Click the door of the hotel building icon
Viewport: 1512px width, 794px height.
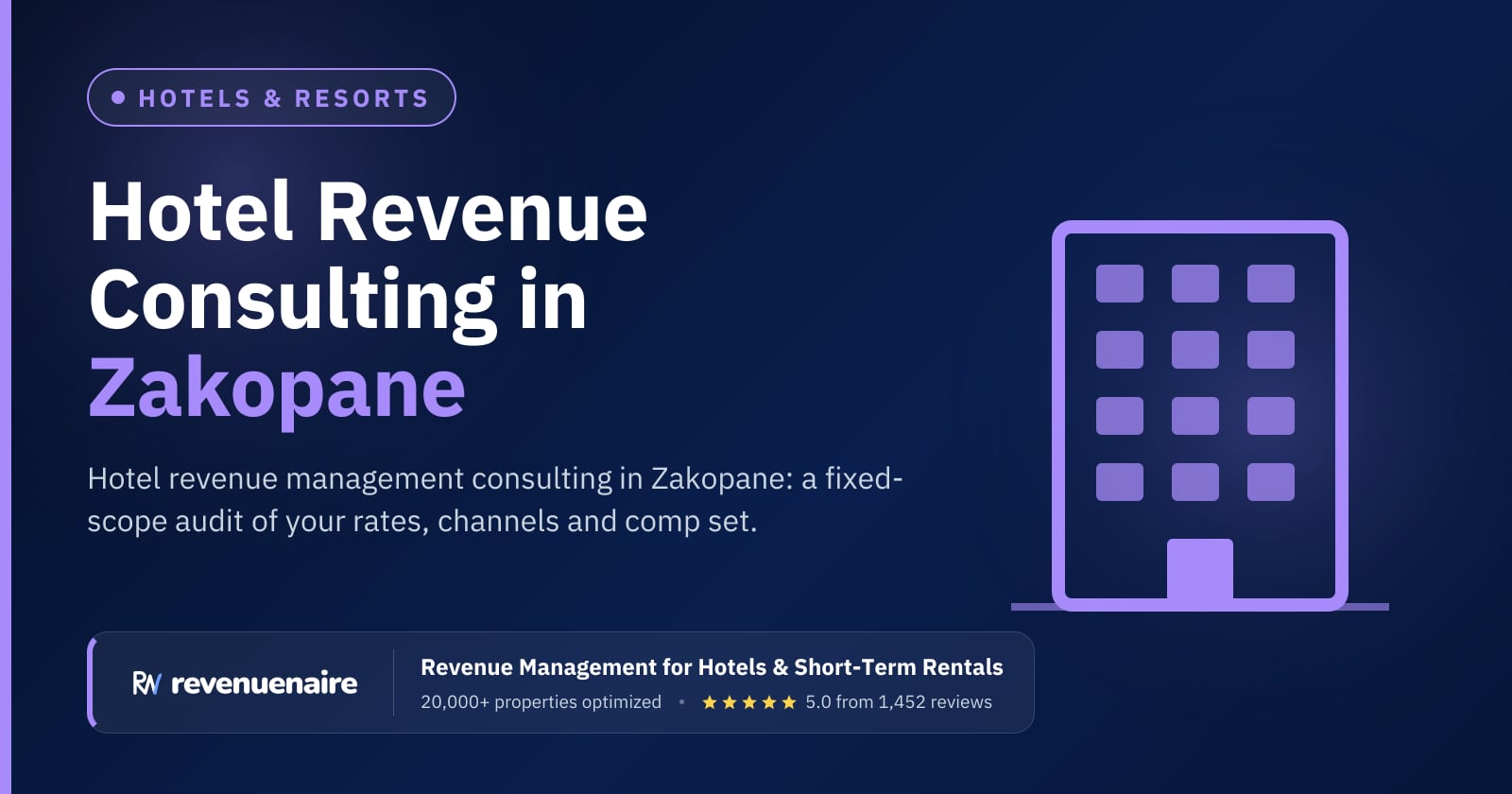(1200, 570)
